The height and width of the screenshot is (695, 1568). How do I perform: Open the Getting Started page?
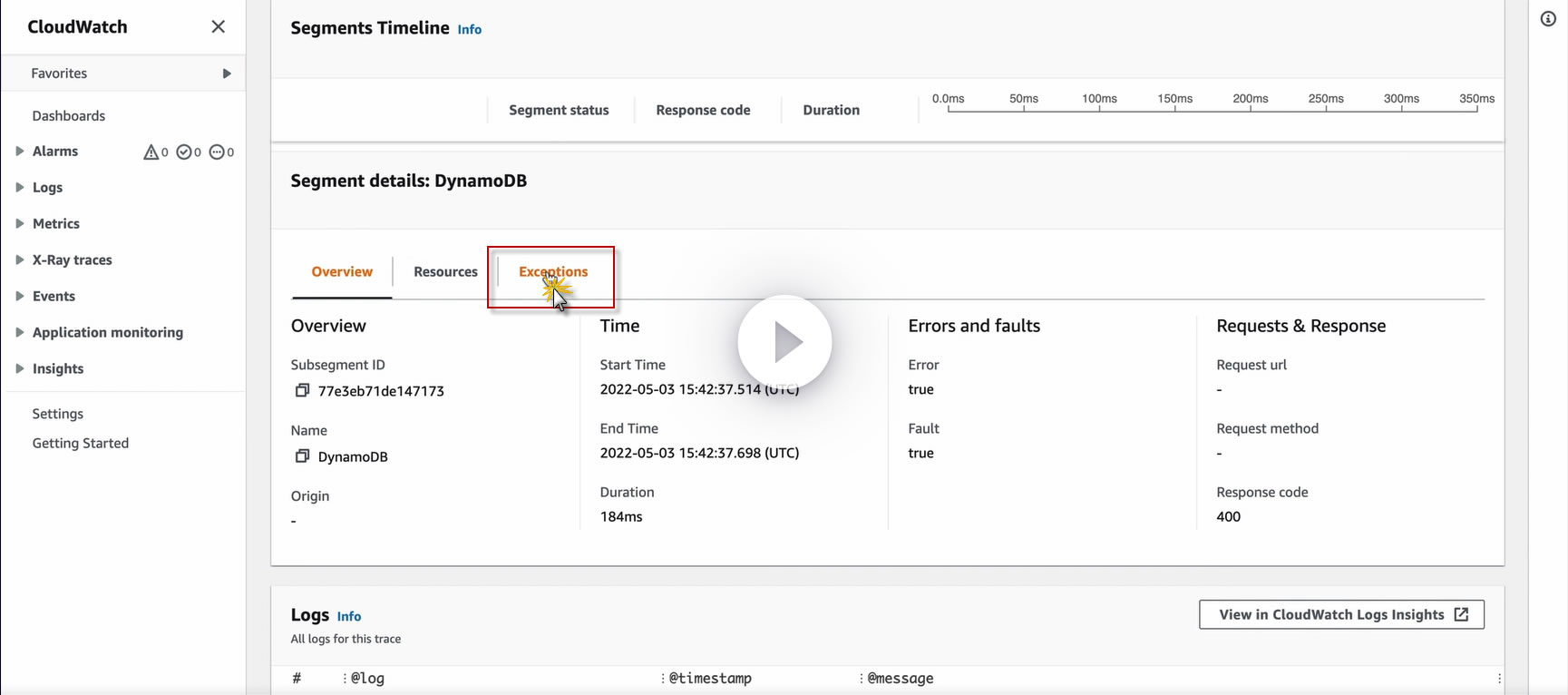click(81, 443)
